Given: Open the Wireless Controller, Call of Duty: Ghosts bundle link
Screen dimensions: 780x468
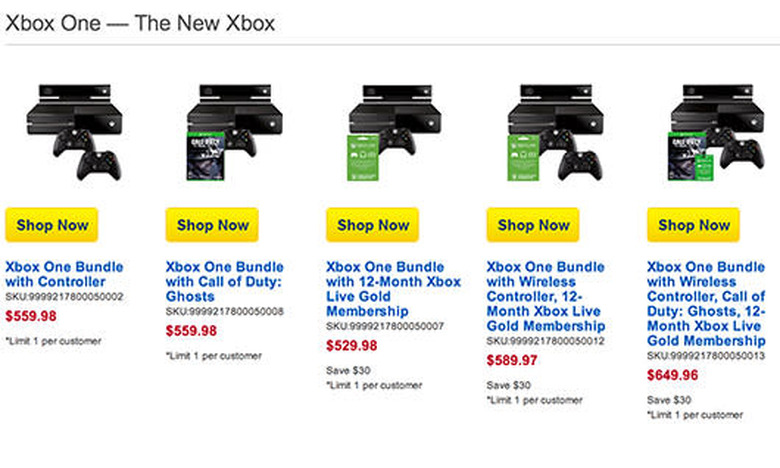Looking at the screenshot, I should pyautogui.click(x=705, y=303).
